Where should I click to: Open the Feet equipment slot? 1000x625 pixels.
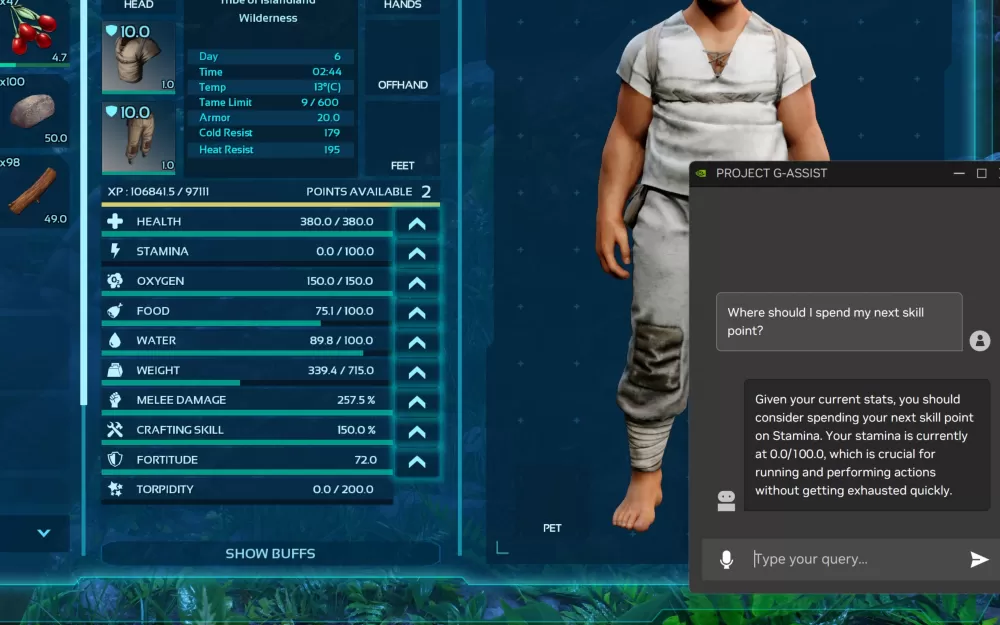pyautogui.click(x=402, y=138)
